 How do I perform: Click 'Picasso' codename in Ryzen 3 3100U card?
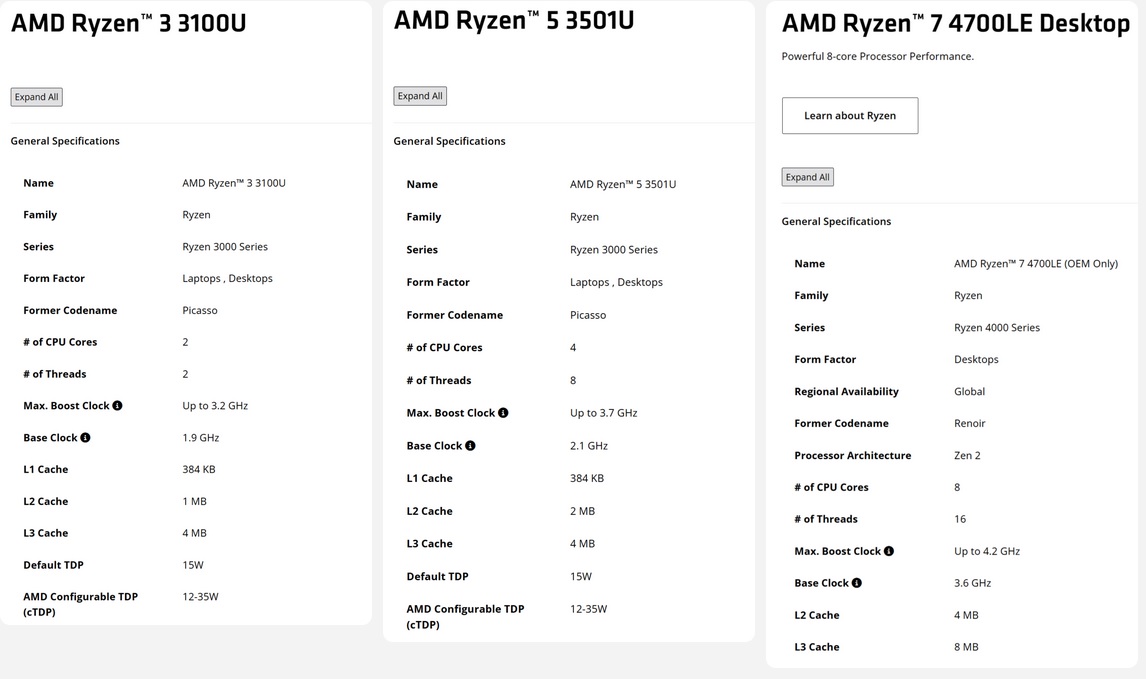[x=200, y=310]
